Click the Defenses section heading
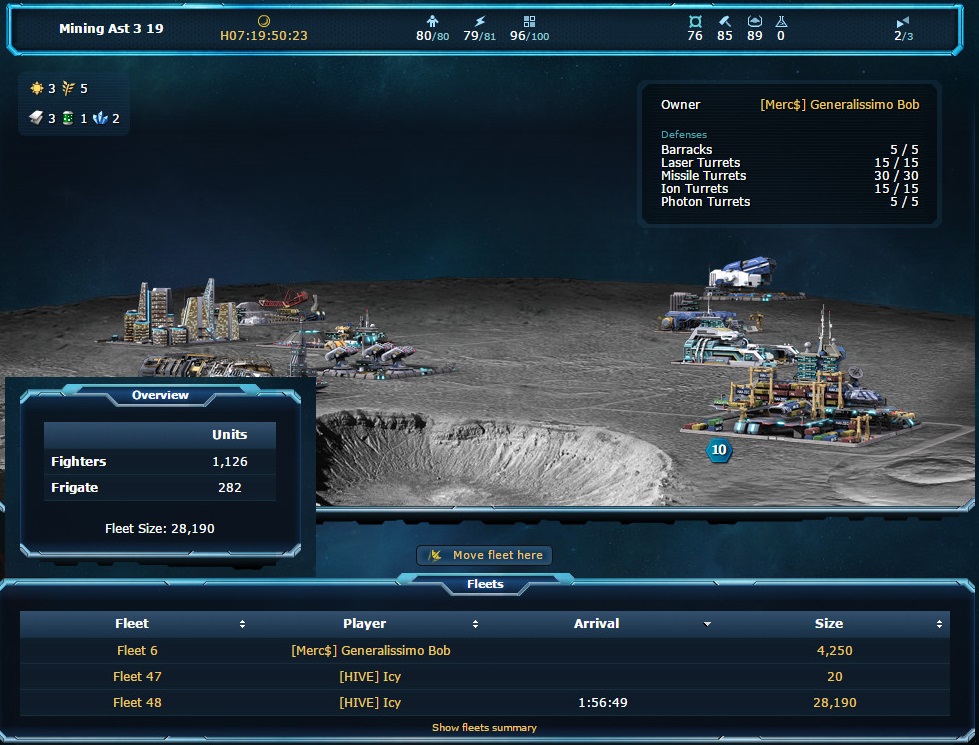Viewport: 979px width, 745px height. pyautogui.click(x=684, y=134)
